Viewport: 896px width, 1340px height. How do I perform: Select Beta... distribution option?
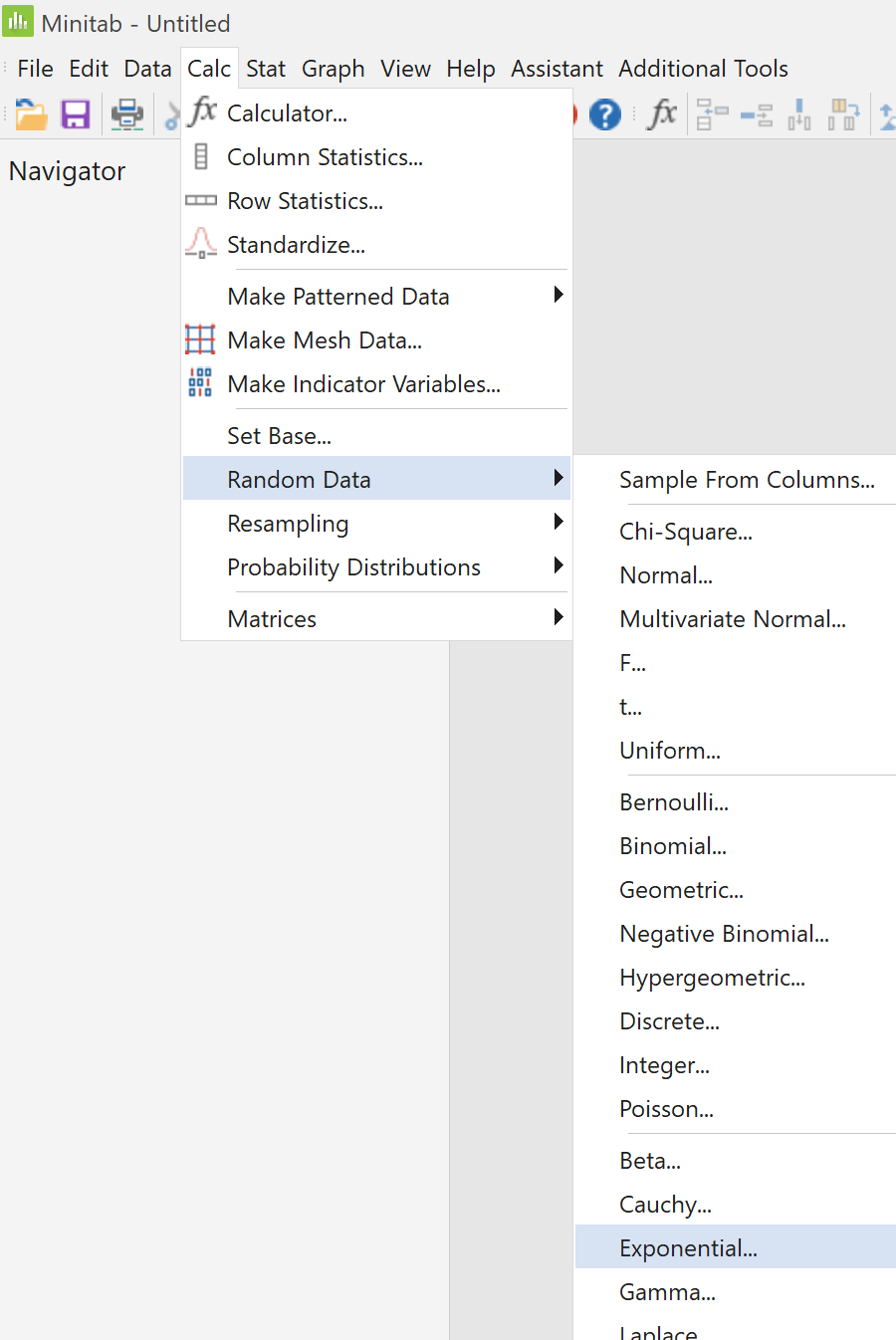point(736,1161)
